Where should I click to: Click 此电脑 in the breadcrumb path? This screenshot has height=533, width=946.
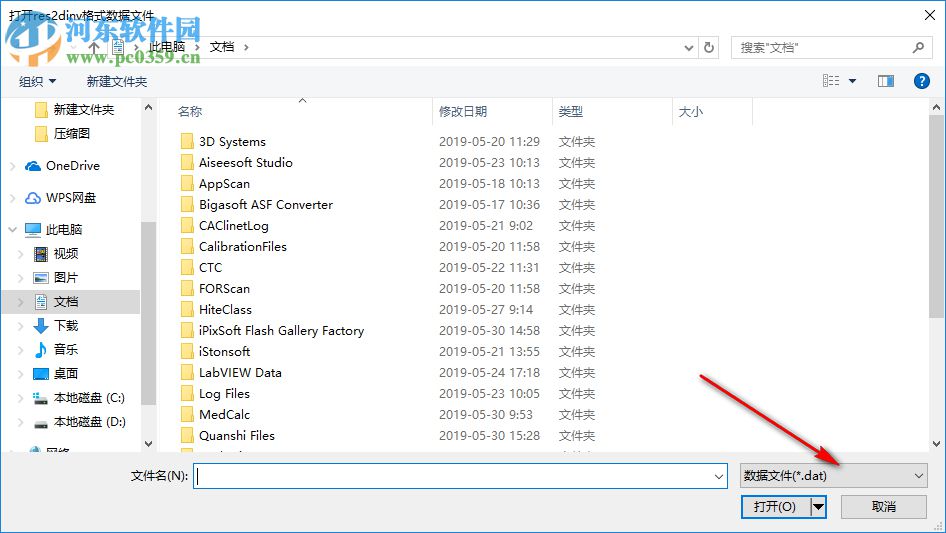pyautogui.click(x=167, y=47)
